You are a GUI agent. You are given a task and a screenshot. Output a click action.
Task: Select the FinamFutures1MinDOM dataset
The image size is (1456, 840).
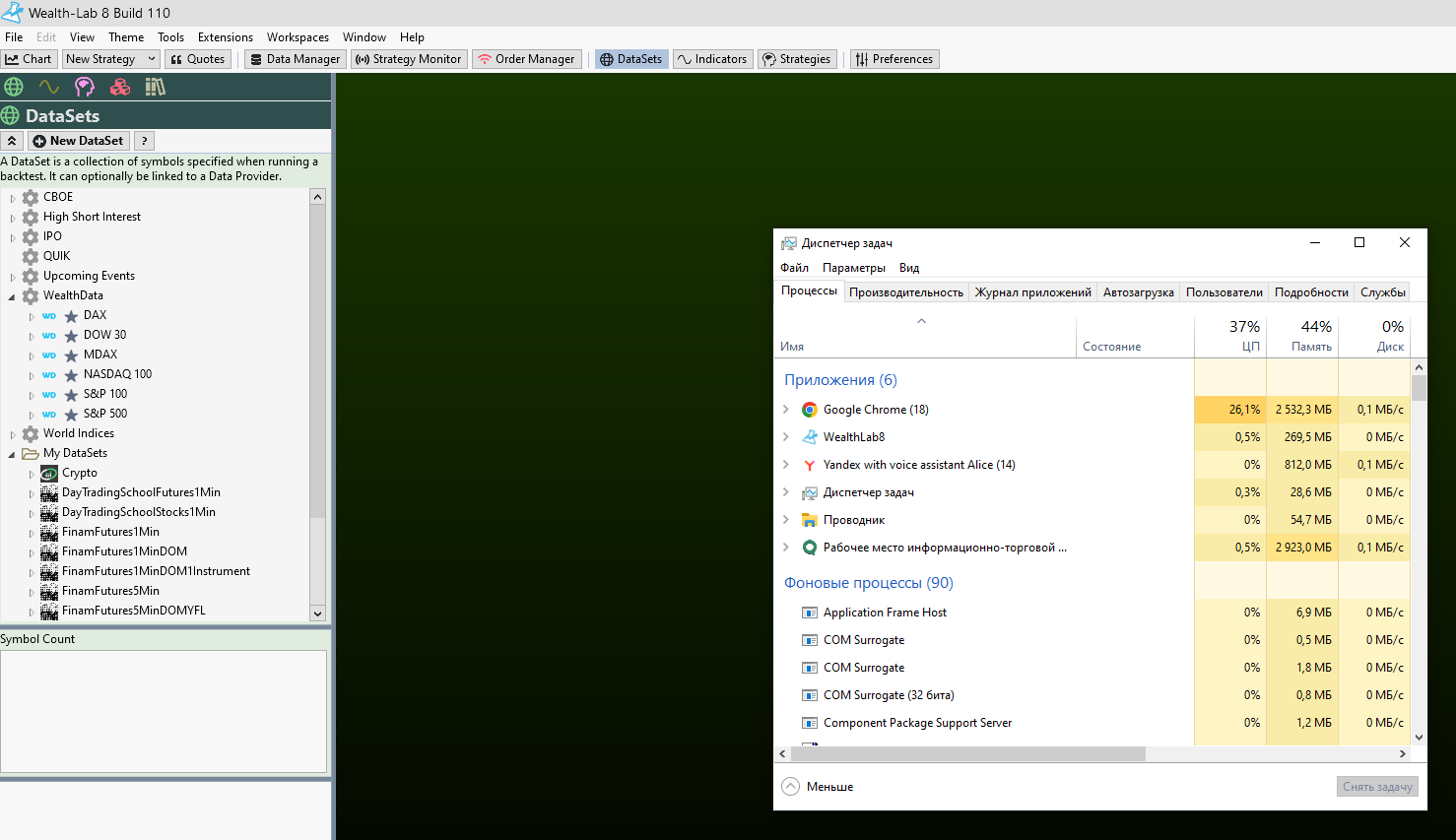pos(124,551)
